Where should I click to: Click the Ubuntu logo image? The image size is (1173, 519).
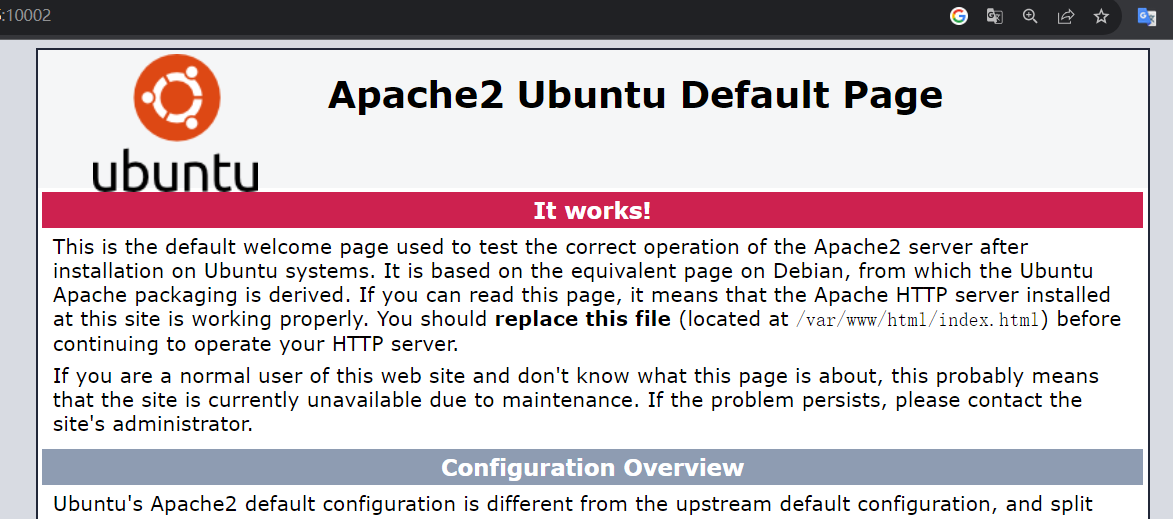(x=176, y=123)
